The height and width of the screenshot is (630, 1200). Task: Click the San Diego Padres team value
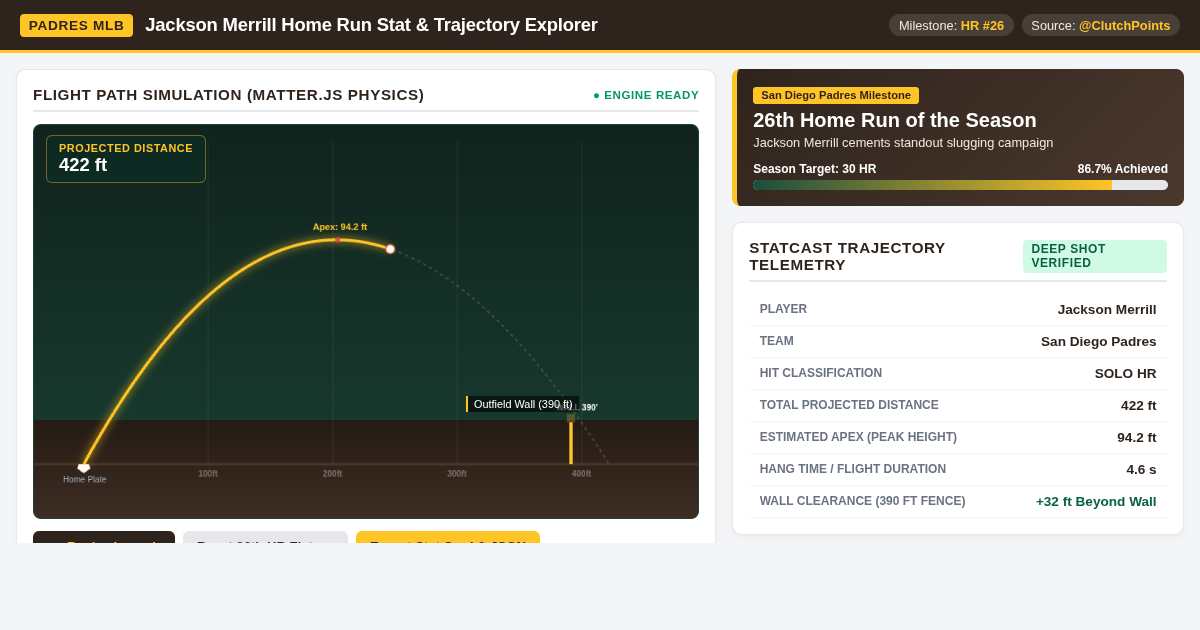click(1099, 342)
